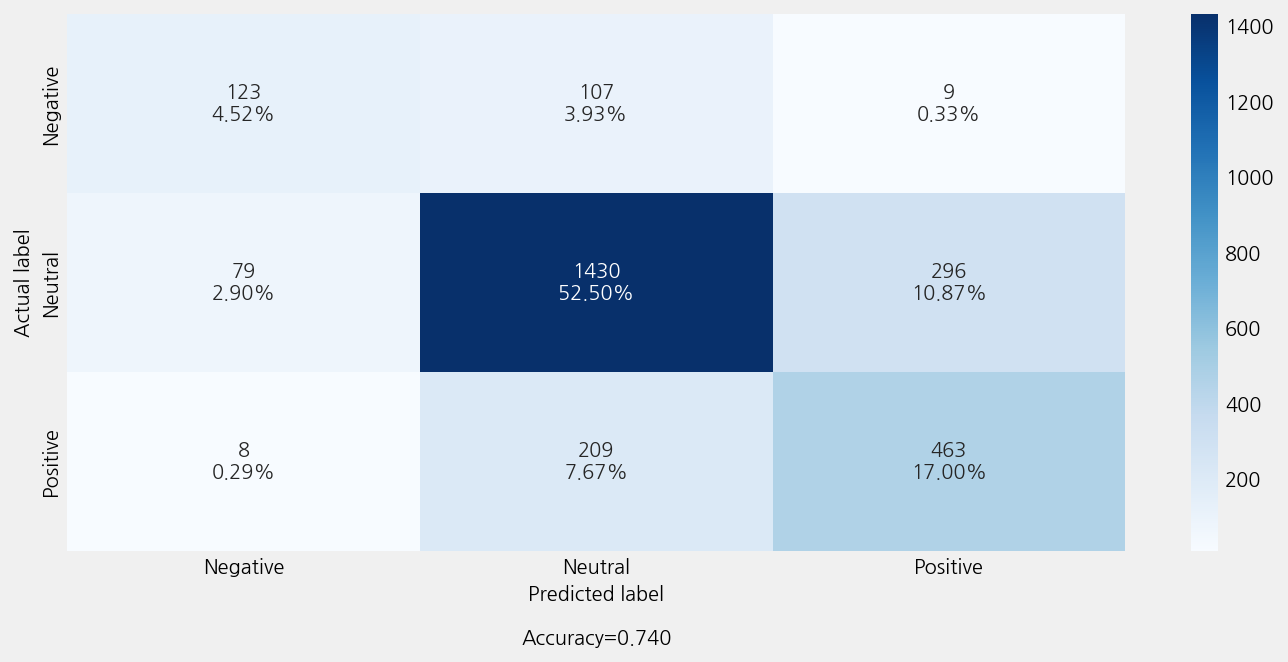This screenshot has width=1288, height=662.
Task: Click the cell showing 209 (7.67%)
Action: 596,461
